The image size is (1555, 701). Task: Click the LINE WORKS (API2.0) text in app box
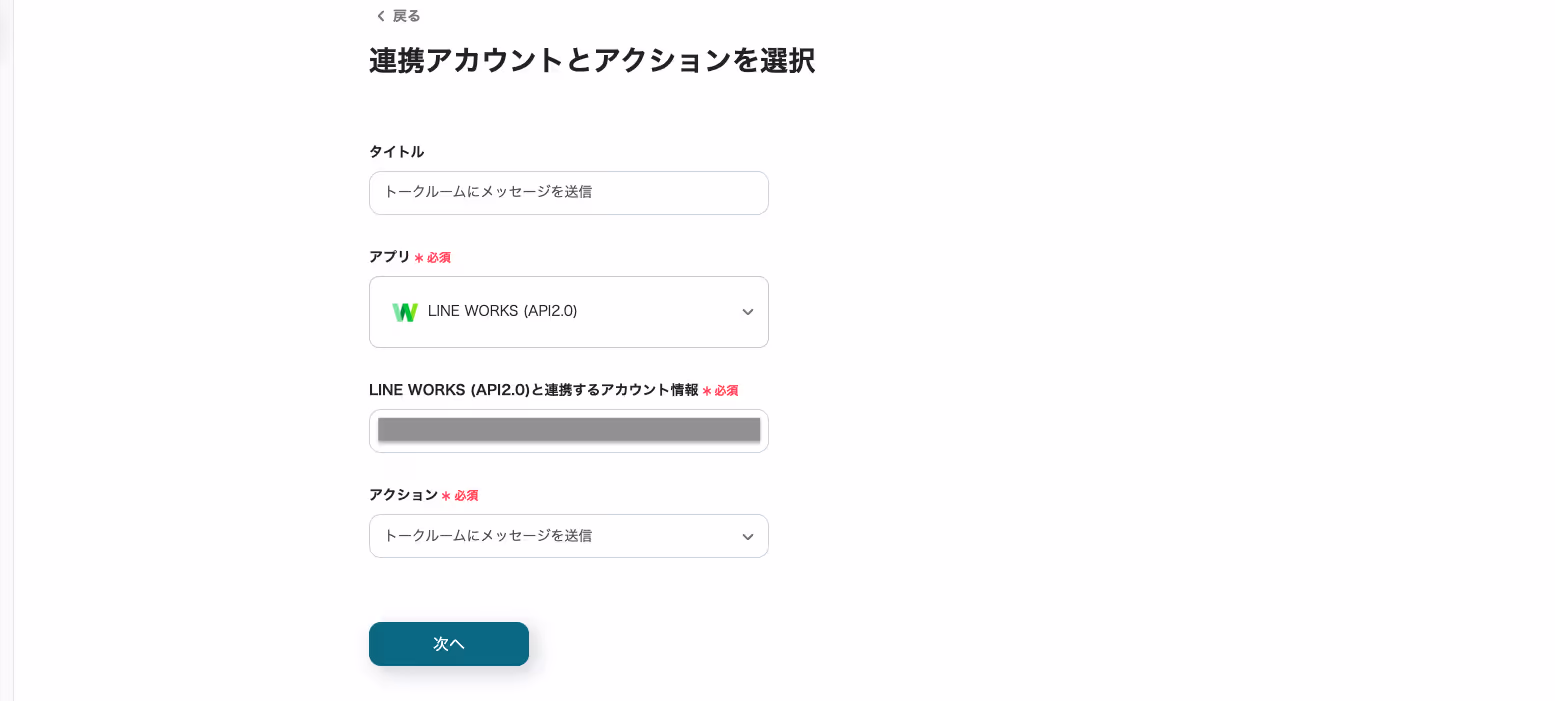[503, 311]
